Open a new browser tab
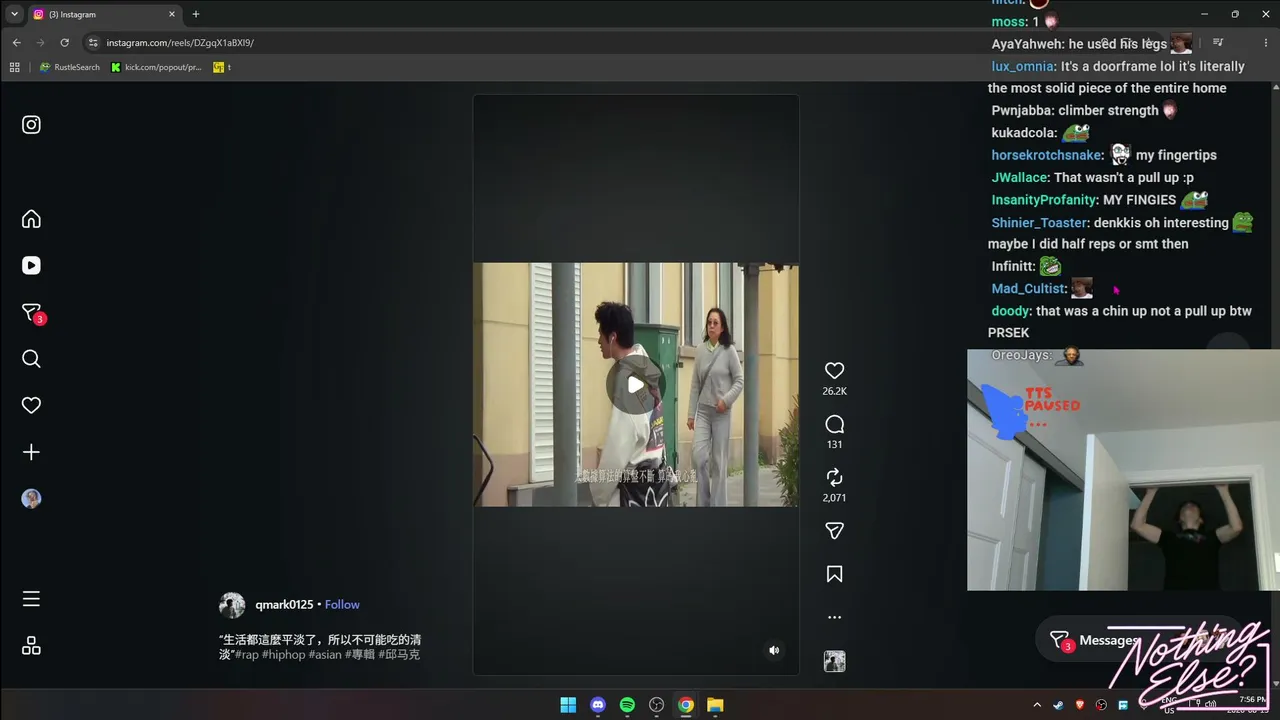 [196, 14]
